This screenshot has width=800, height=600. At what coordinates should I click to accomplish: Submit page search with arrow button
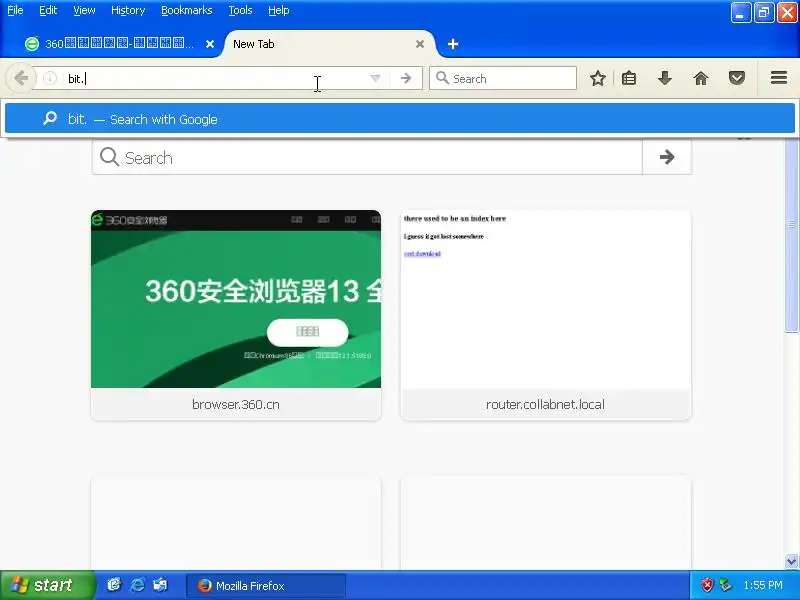pyautogui.click(x=667, y=157)
